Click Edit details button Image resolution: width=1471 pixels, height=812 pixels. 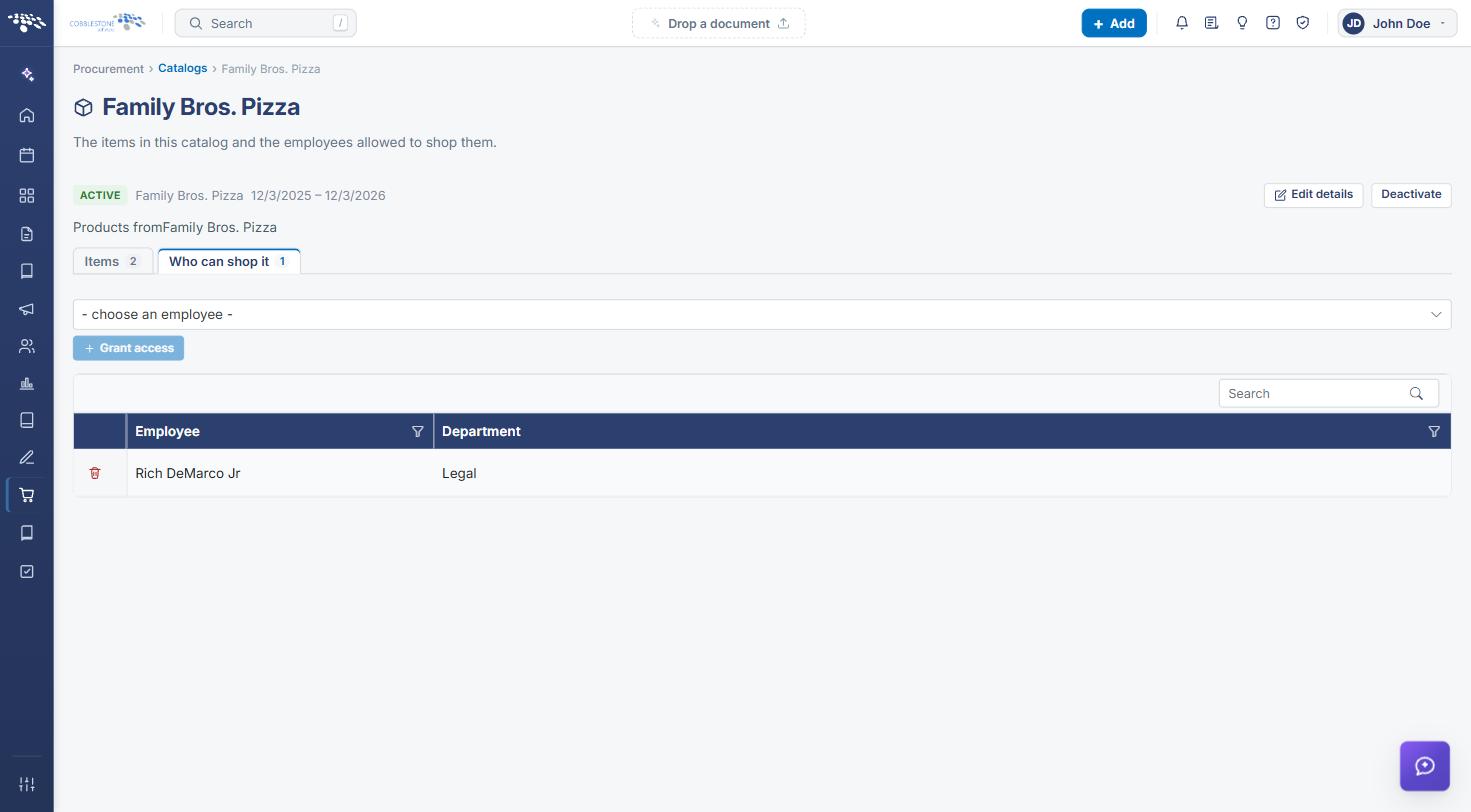point(1313,195)
